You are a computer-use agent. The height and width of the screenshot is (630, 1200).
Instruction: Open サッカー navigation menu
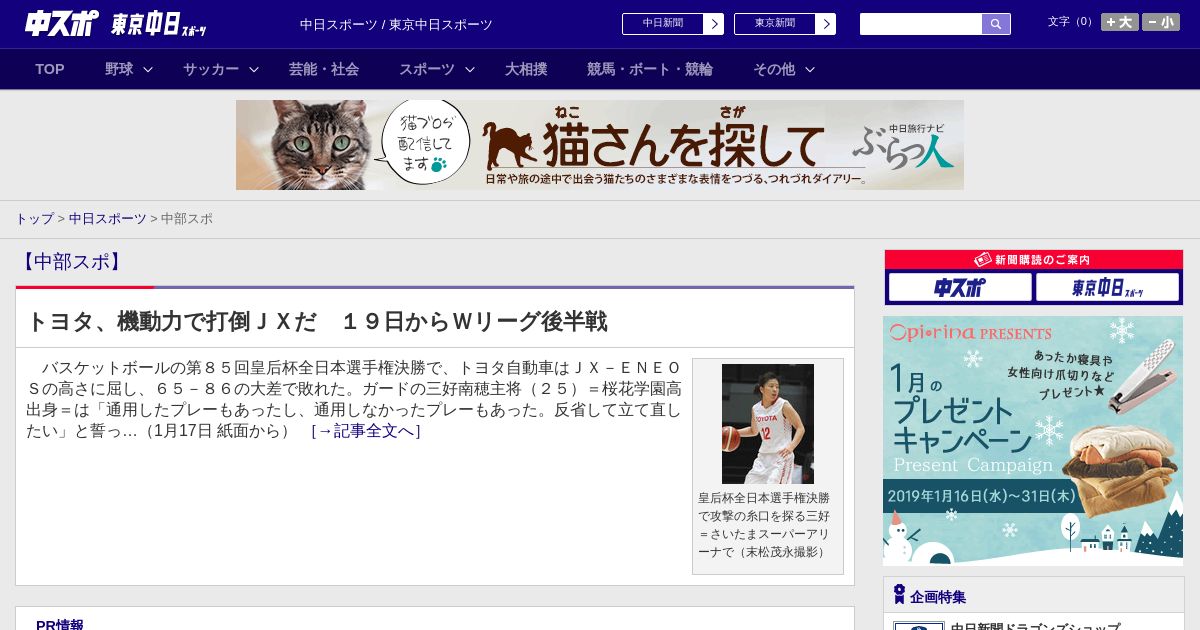click(x=211, y=69)
